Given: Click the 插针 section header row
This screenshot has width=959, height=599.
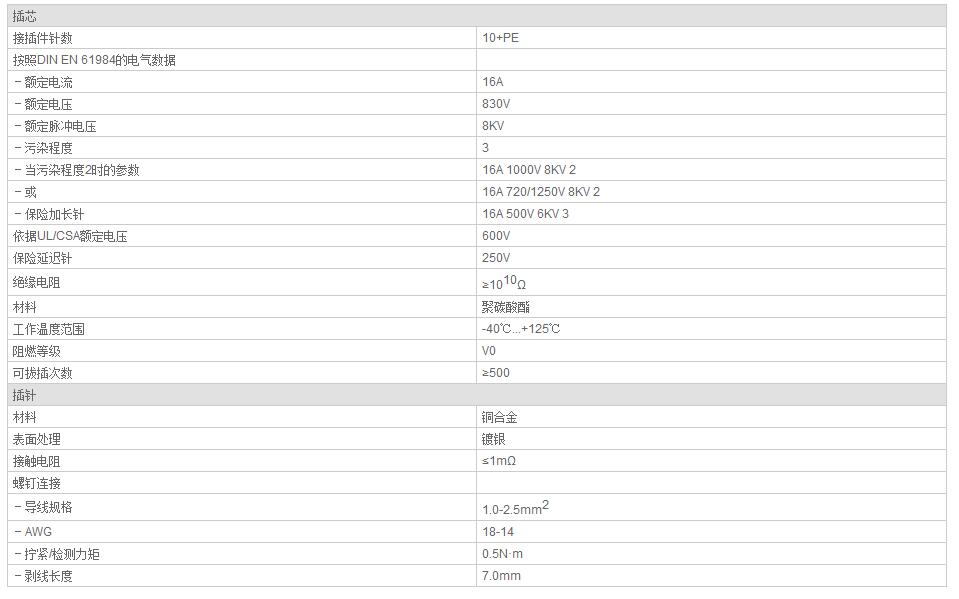Looking at the screenshot, I should point(476,395).
